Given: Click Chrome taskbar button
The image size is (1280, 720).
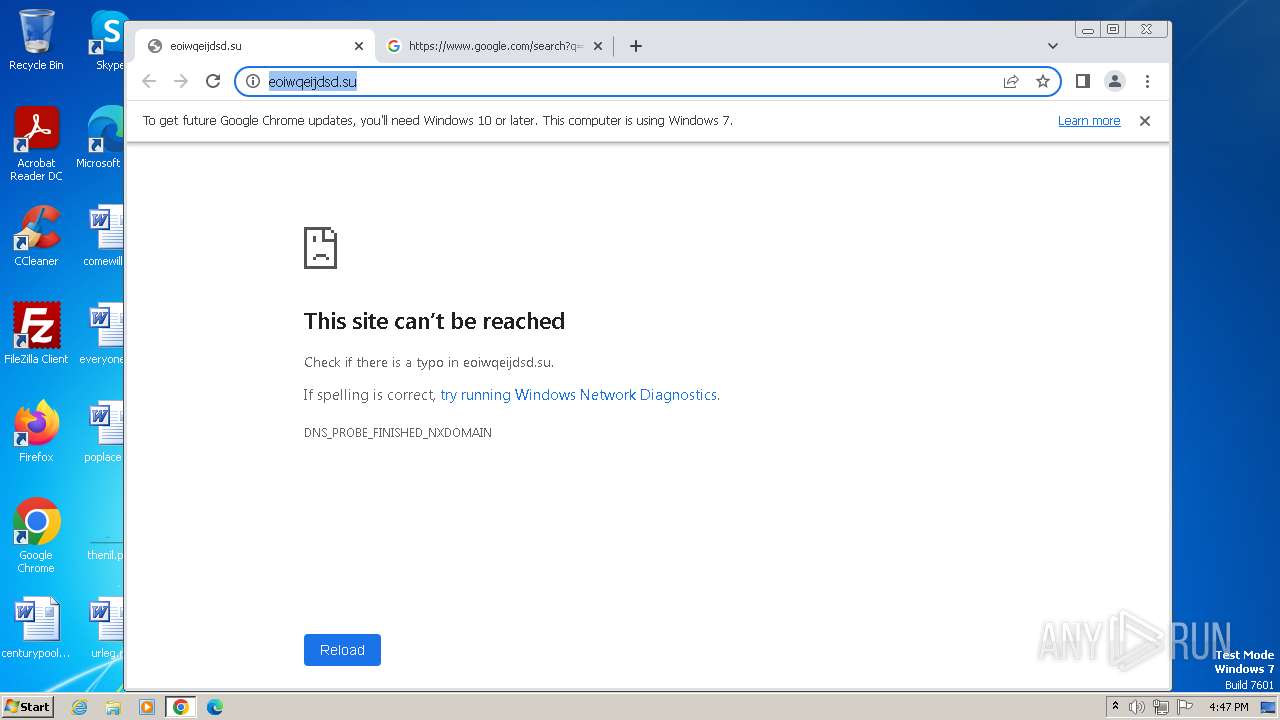Looking at the screenshot, I should point(181,707).
